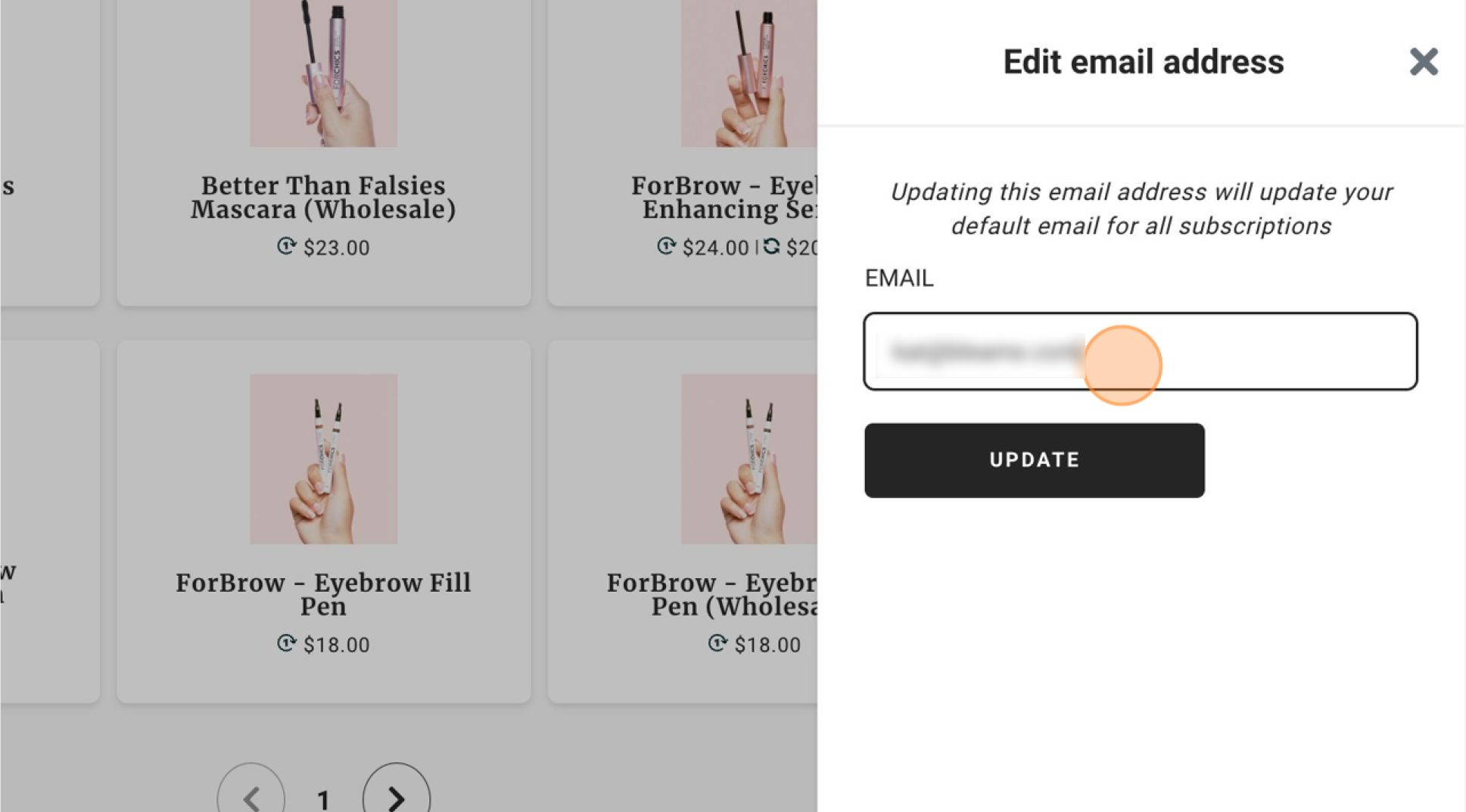Focus the Email input field
1466x812 pixels.
point(1140,351)
